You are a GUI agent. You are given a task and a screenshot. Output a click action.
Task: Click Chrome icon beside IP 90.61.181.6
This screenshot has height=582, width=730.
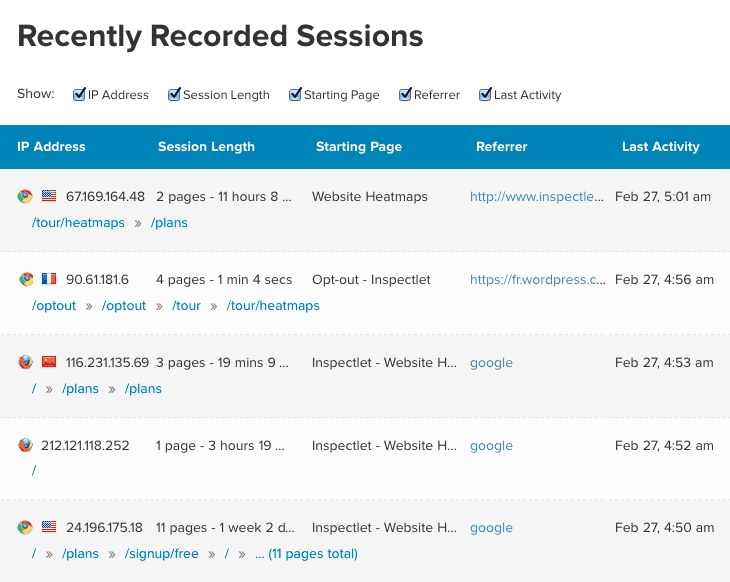(x=25, y=280)
